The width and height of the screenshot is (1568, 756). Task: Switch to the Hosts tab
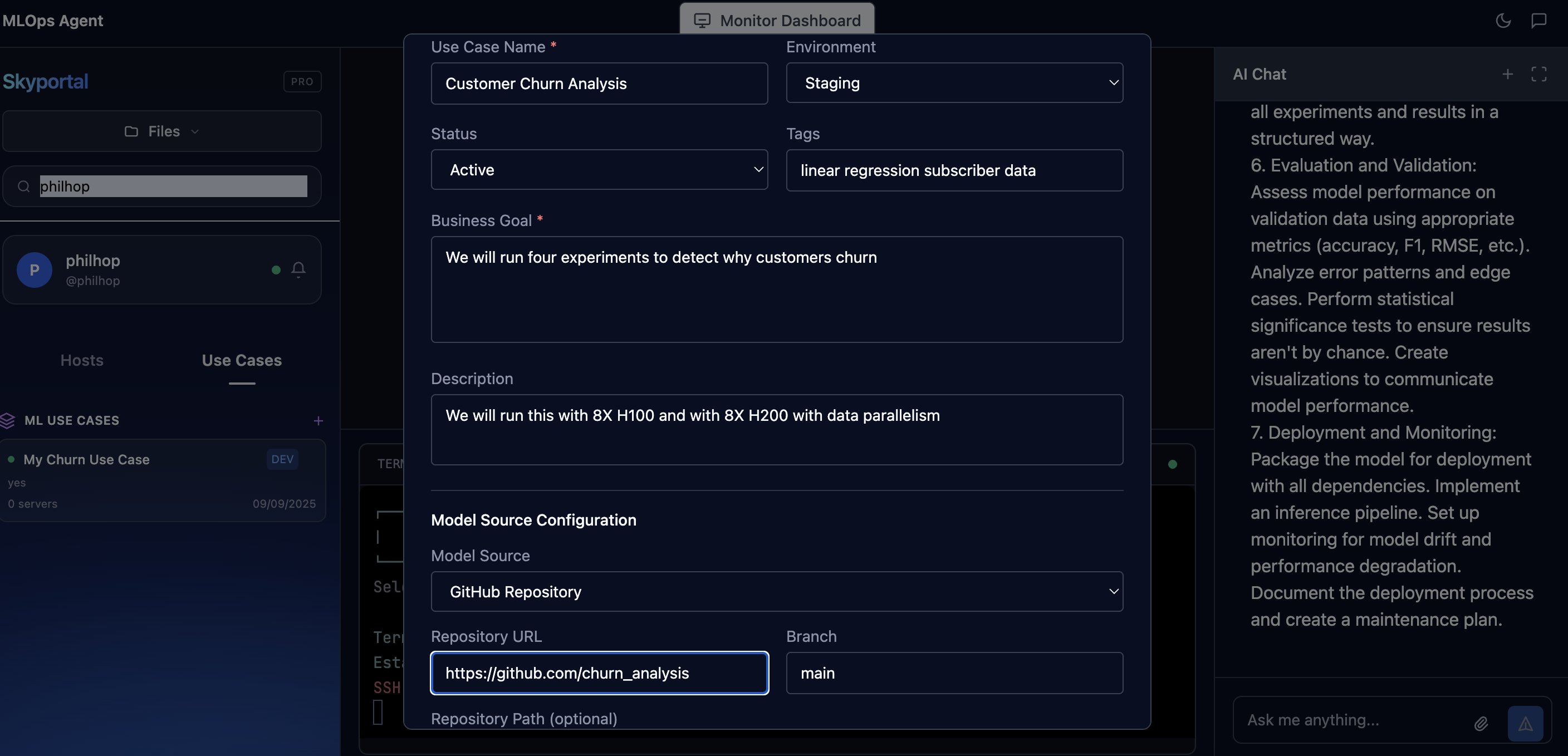[81, 360]
